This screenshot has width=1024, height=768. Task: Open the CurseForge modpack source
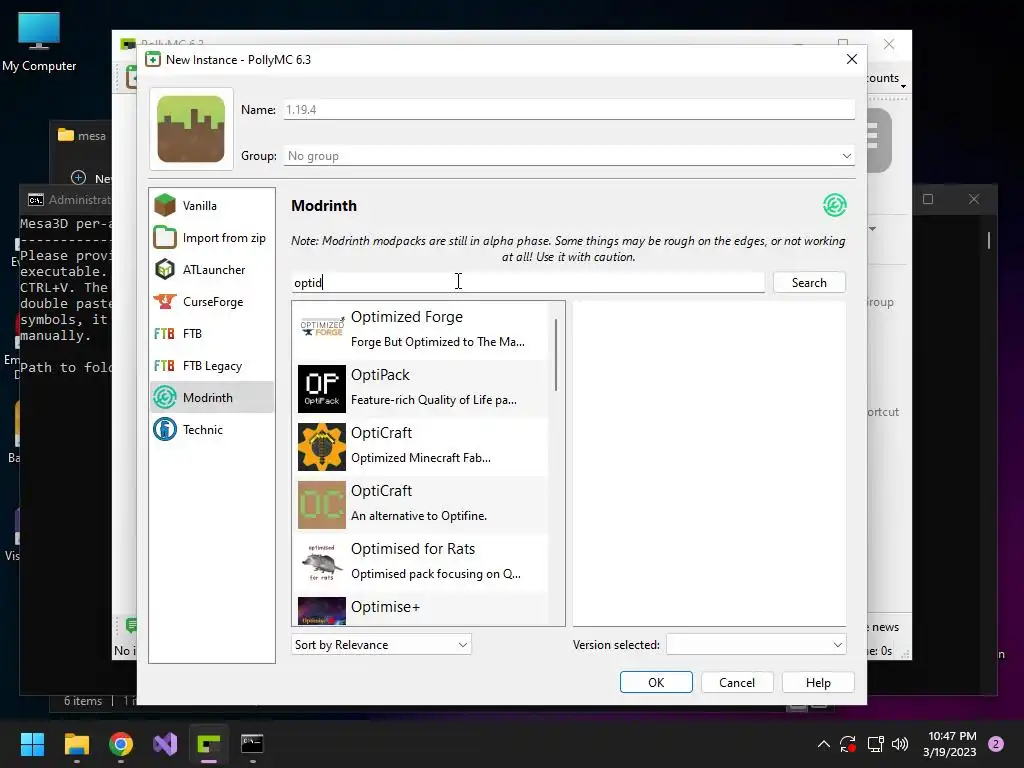click(212, 302)
